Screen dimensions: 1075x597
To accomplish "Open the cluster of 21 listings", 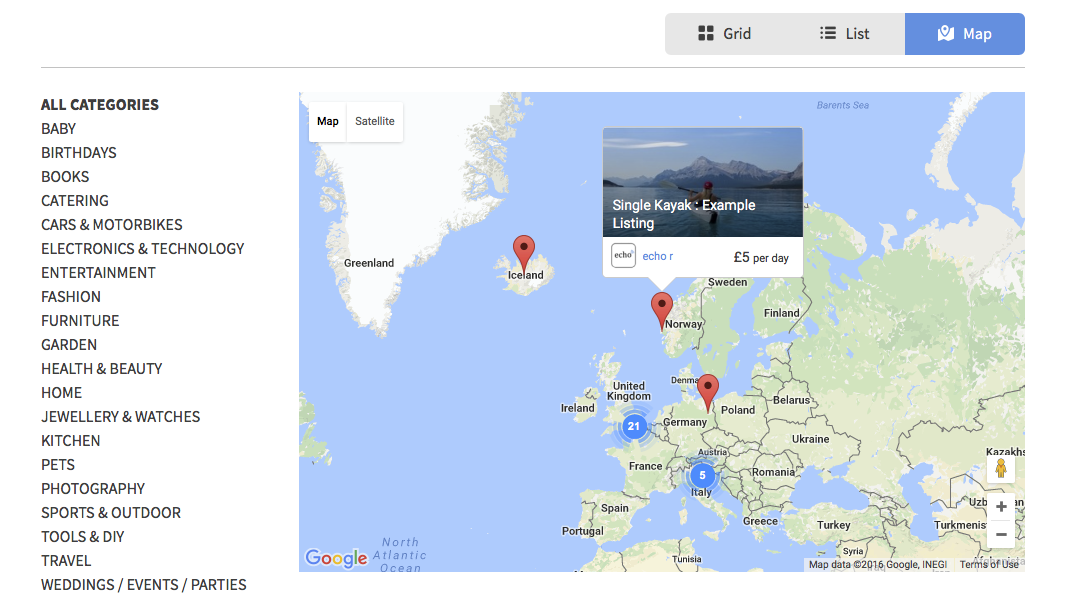I will [x=633, y=426].
